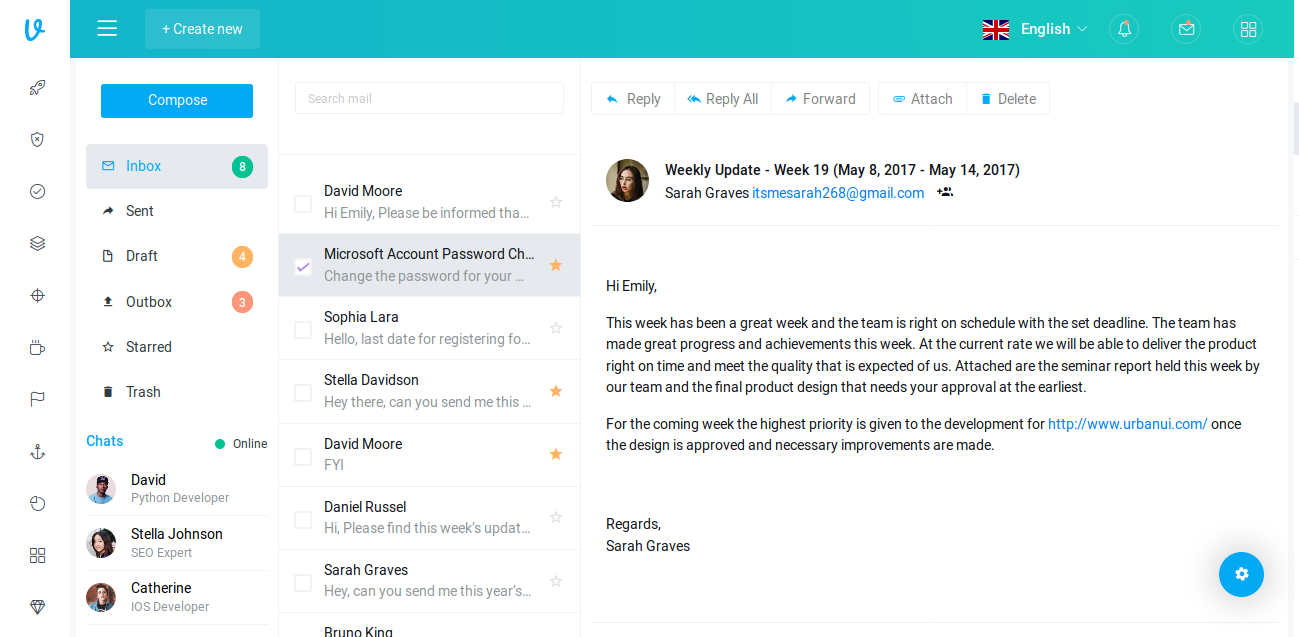
Task: Open the Create new dropdown
Action: [x=202, y=29]
